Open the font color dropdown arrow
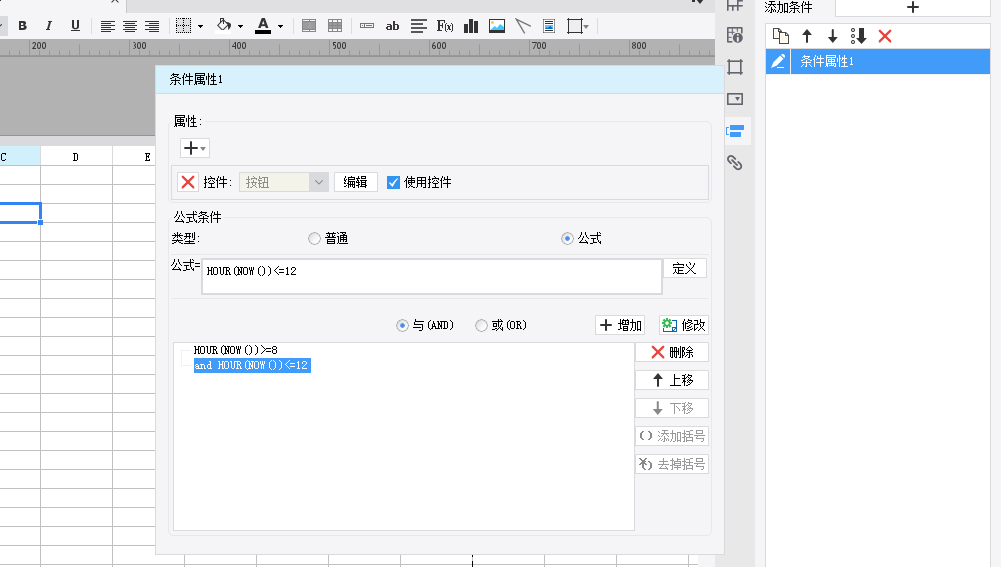 280,27
